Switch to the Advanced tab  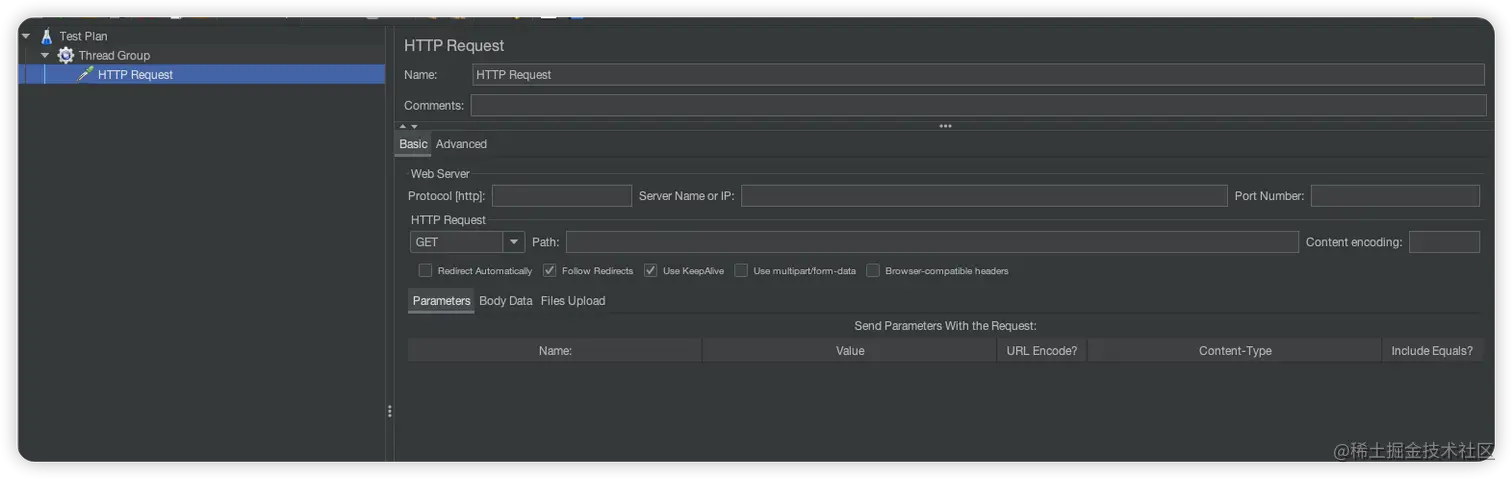(461, 144)
